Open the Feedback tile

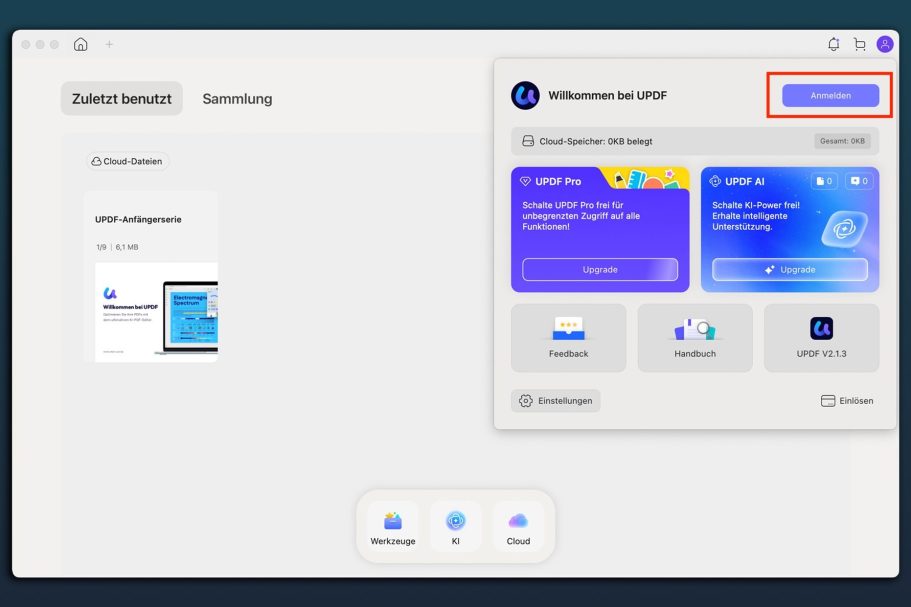pos(568,338)
